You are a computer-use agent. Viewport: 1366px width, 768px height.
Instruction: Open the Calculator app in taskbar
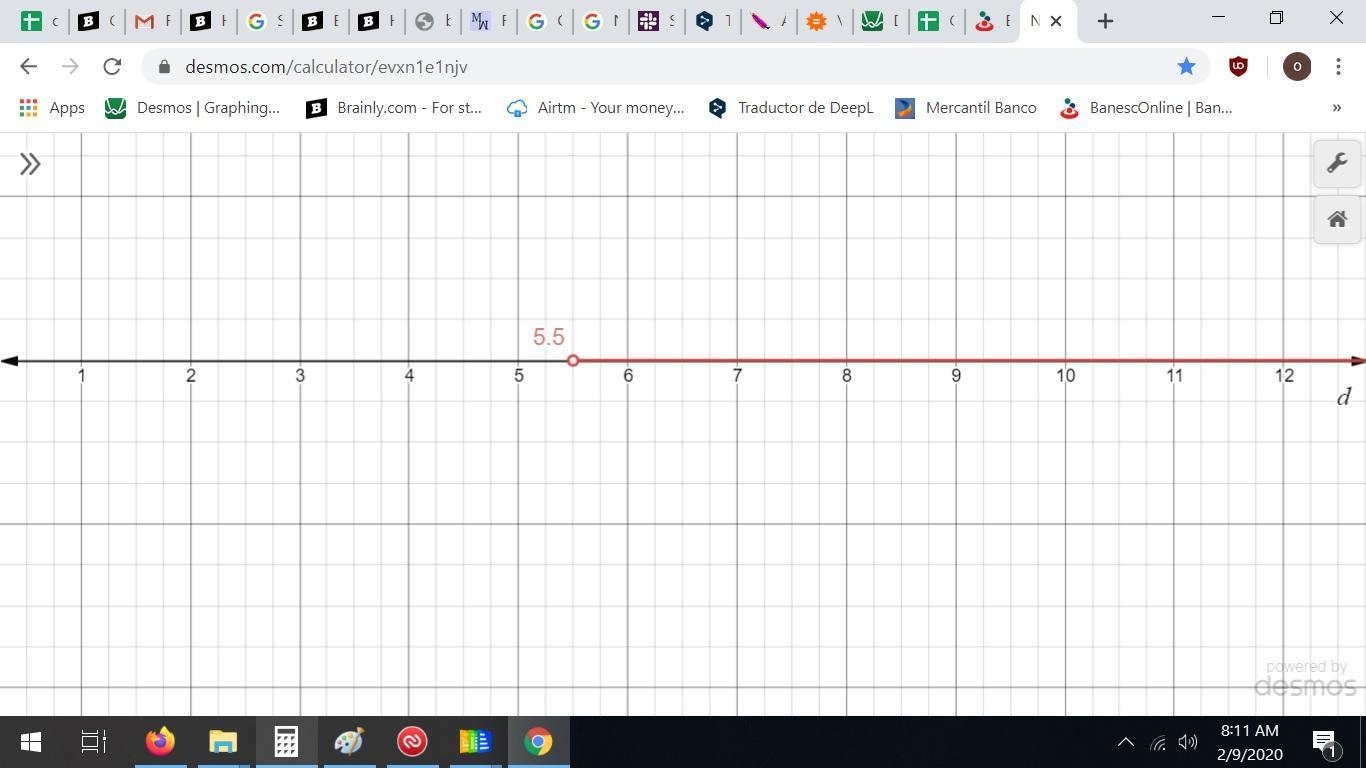pyautogui.click(x=286, y=742)
